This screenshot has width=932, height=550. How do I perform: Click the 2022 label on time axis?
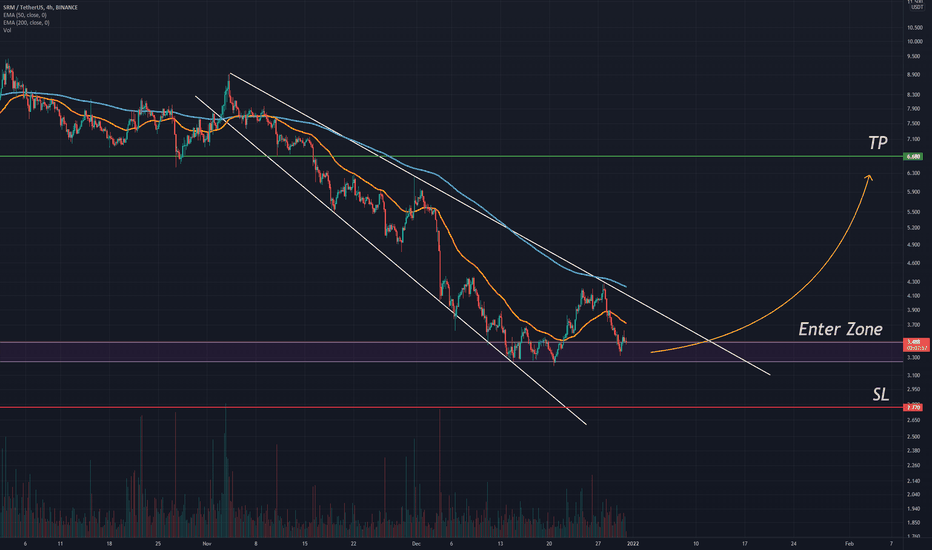pos(632,543)
